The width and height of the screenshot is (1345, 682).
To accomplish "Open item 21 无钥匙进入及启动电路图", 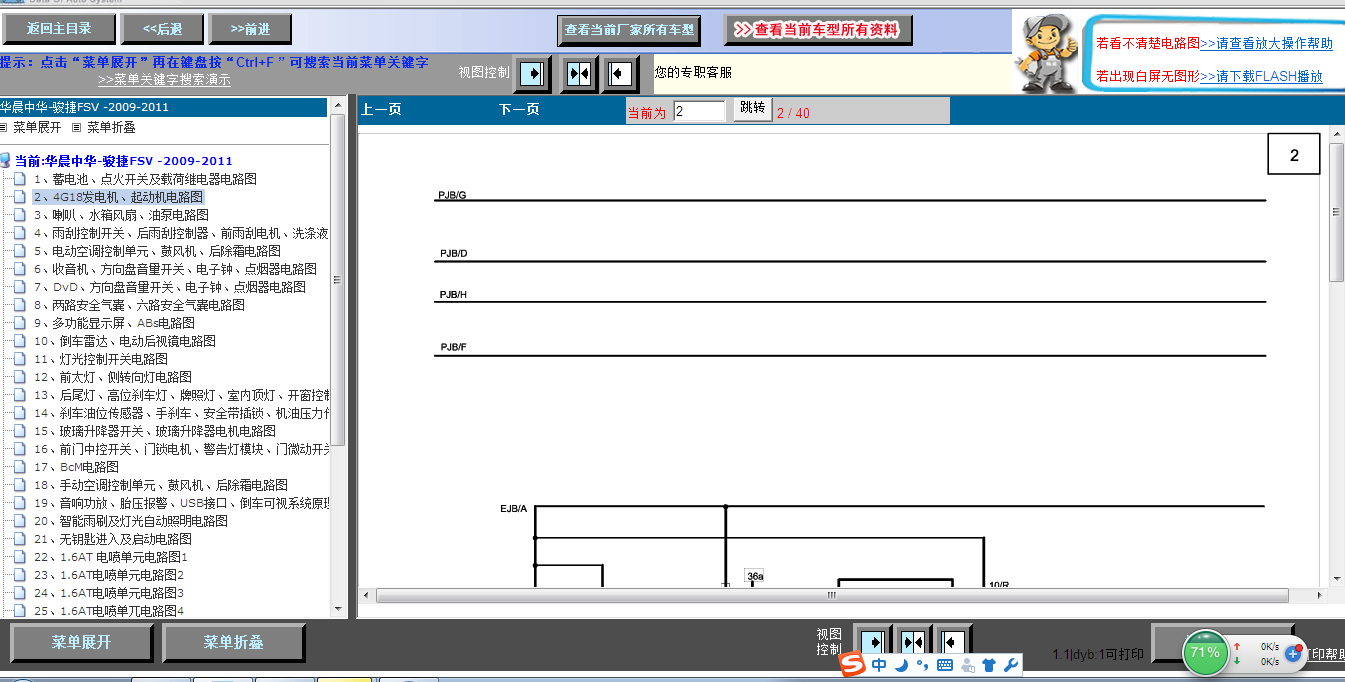I will pos(112,539).
